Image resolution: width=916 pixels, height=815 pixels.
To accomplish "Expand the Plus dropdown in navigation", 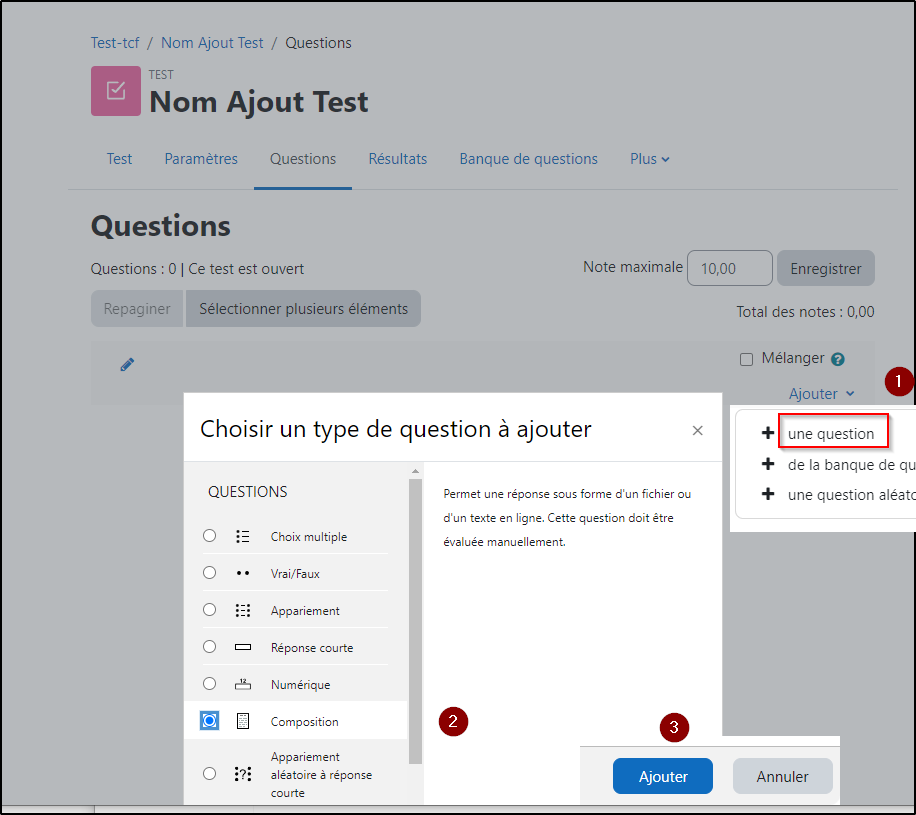I will pos(649,159).
